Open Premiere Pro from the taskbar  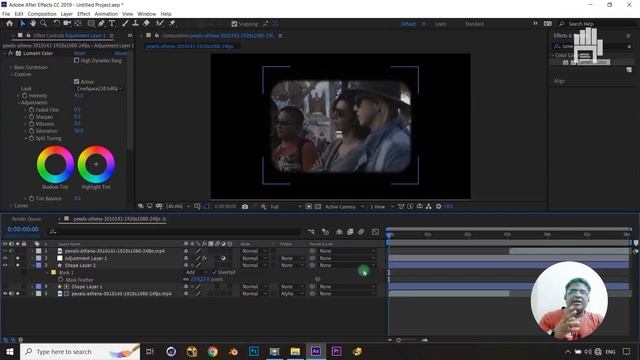coord(336,351)
